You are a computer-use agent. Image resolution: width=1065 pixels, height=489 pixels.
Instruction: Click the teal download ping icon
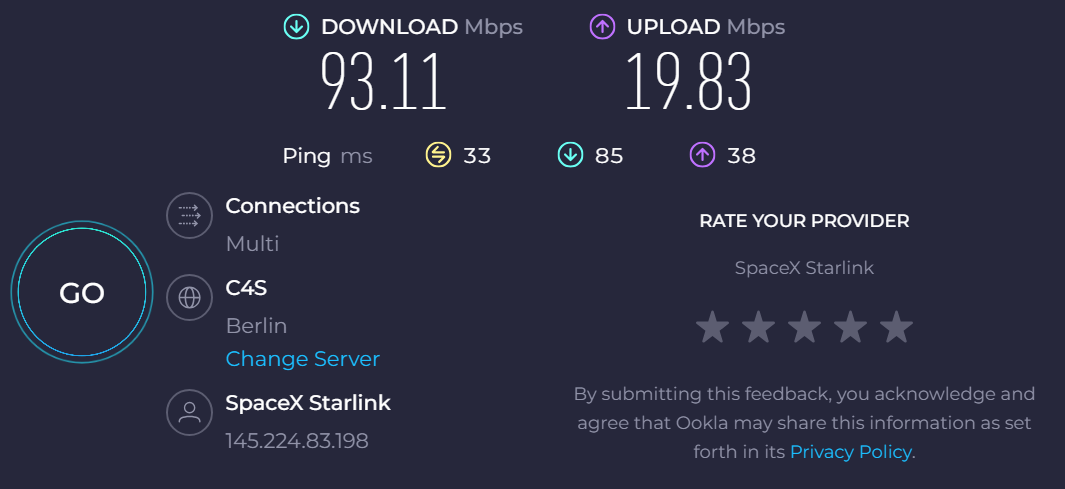click(570, 155)
